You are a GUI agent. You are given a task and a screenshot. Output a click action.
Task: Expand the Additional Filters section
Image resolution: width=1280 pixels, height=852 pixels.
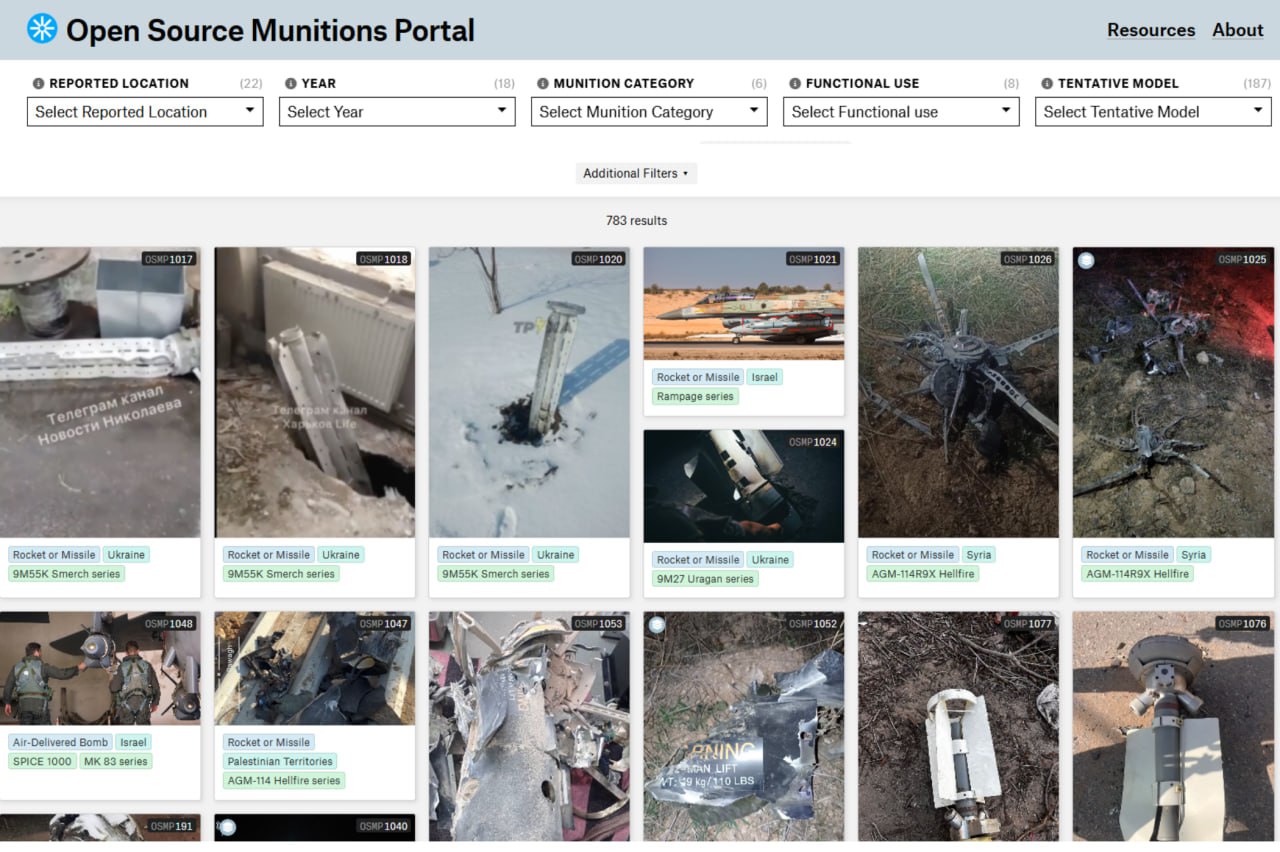636,173
